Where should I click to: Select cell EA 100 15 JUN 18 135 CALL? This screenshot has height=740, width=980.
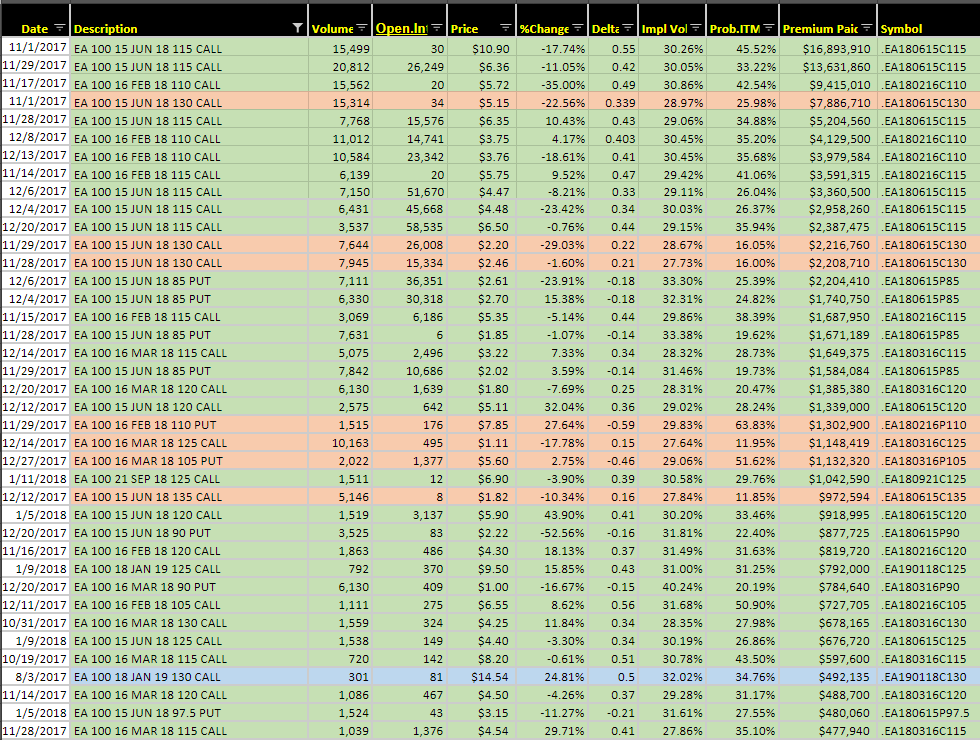pos(189,497)
